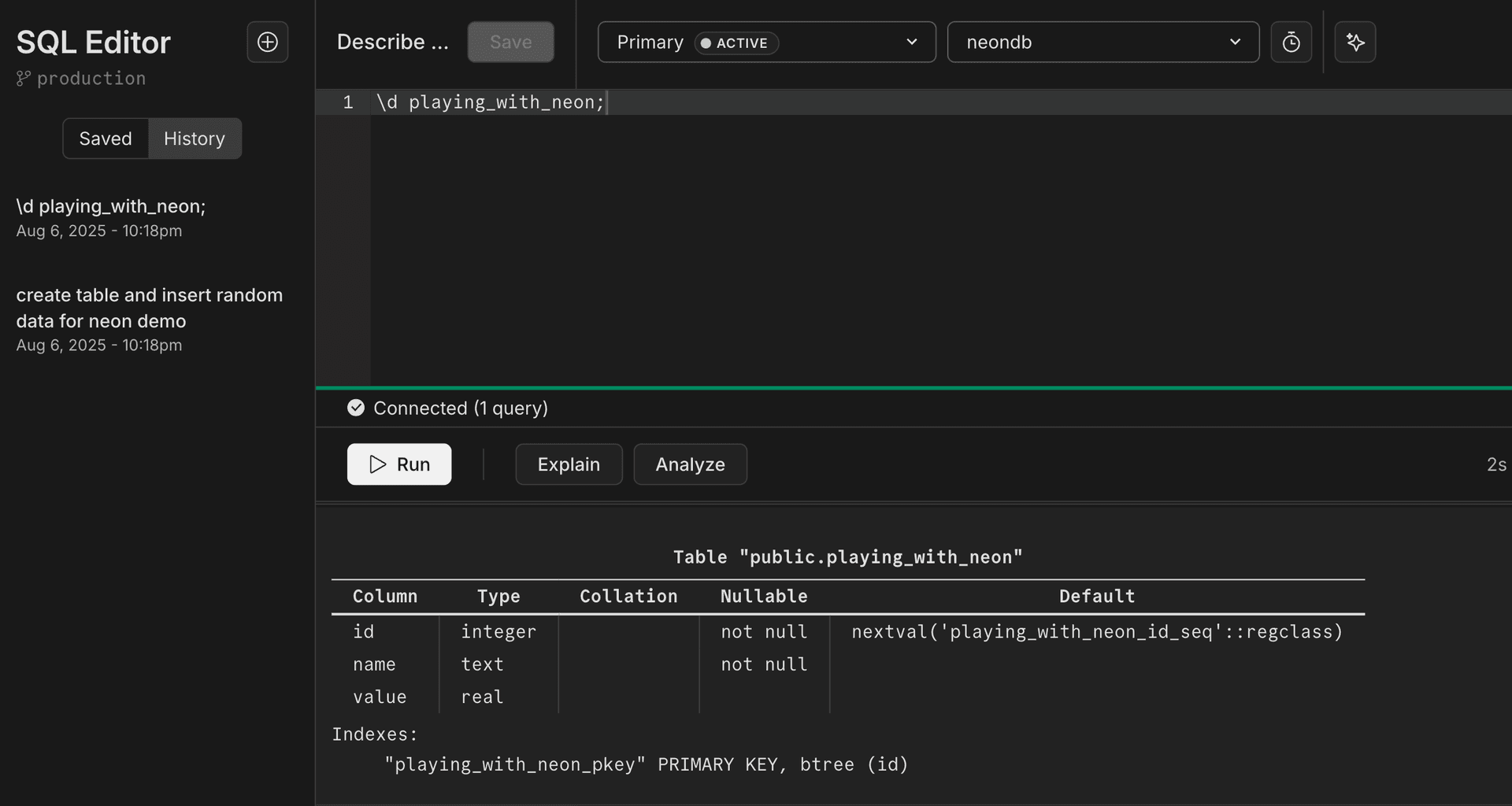The width and height of the screenshot is (1512, 806).
Task: Click the Save button icon area
Action: 510,42
